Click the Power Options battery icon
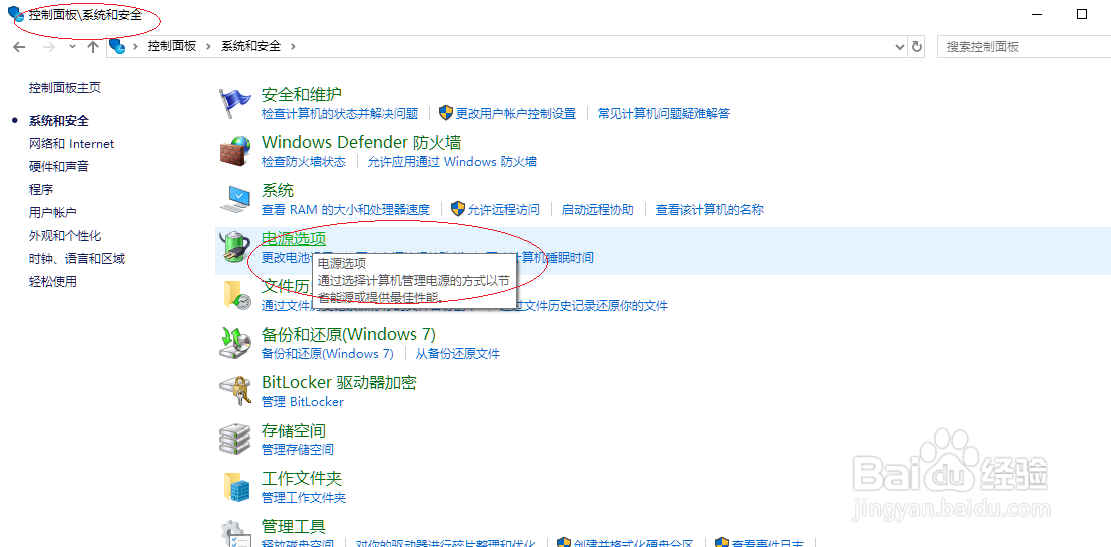This screenshot has width=1111, height=547. coord(235,247)
